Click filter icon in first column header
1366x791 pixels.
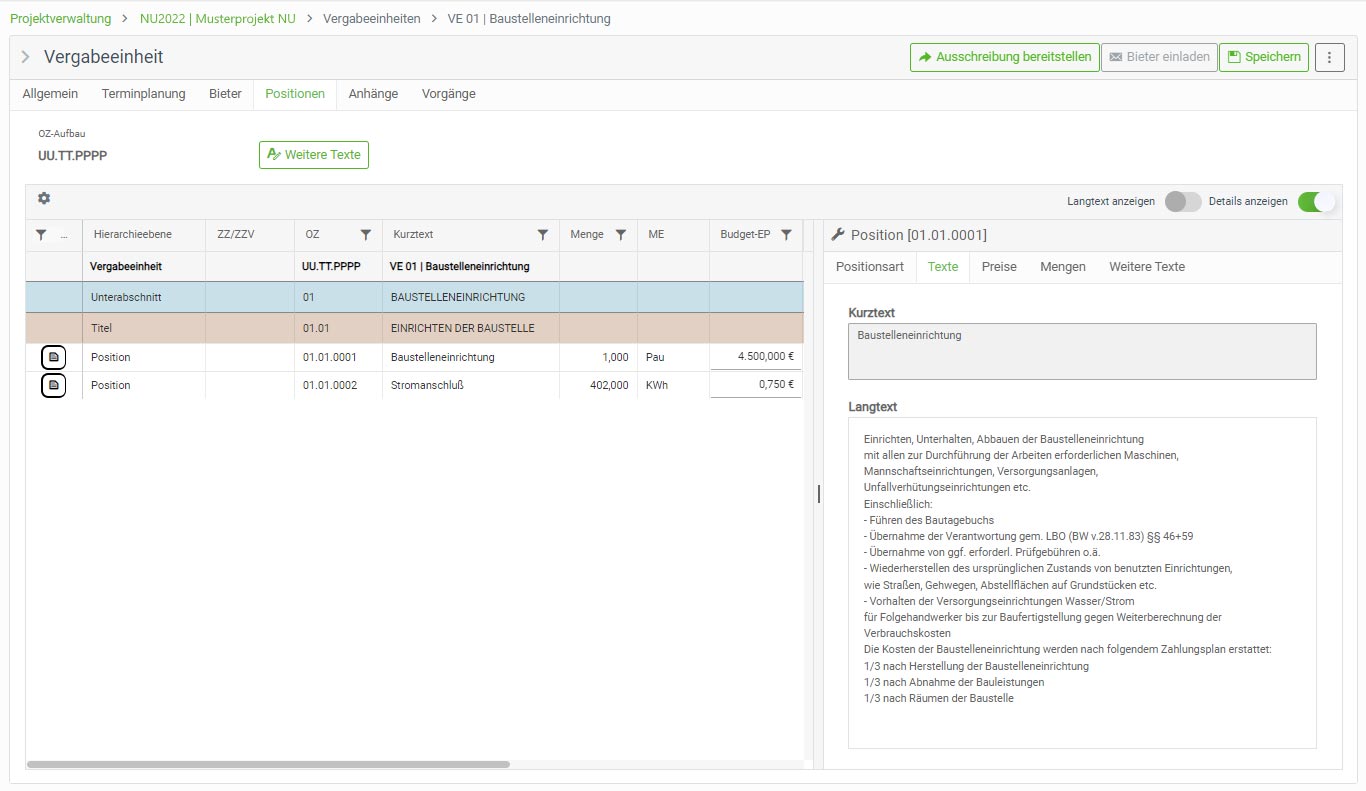point(41,235)
